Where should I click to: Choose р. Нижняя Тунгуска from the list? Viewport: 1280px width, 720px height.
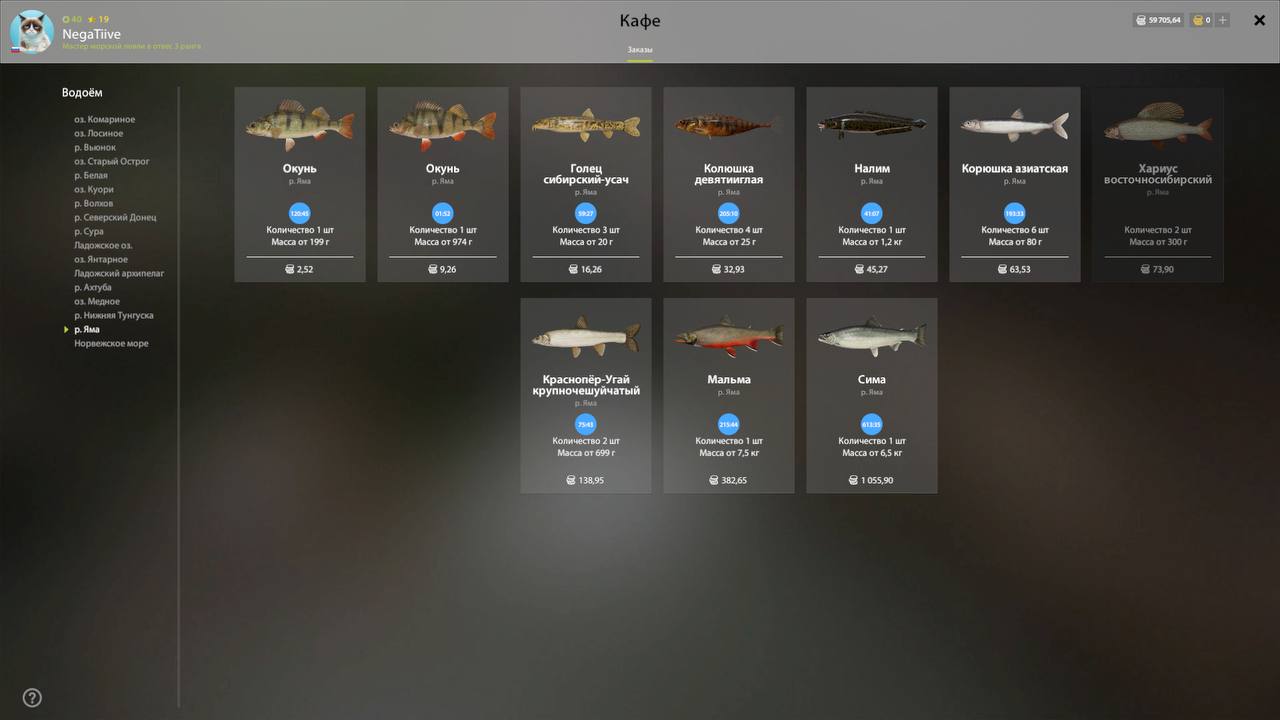click(114, 315)
